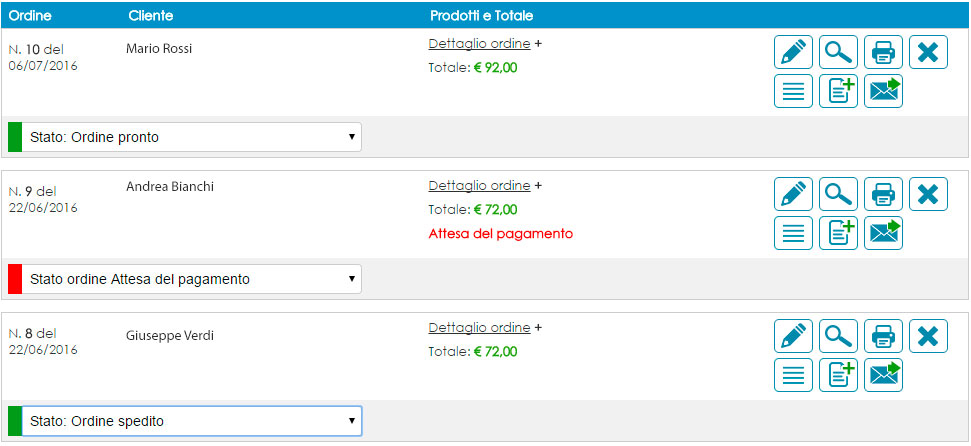Print Andrea Bianchi's order N. 9
This screenshot has height=446, width=971.
[x=884, y=194]
